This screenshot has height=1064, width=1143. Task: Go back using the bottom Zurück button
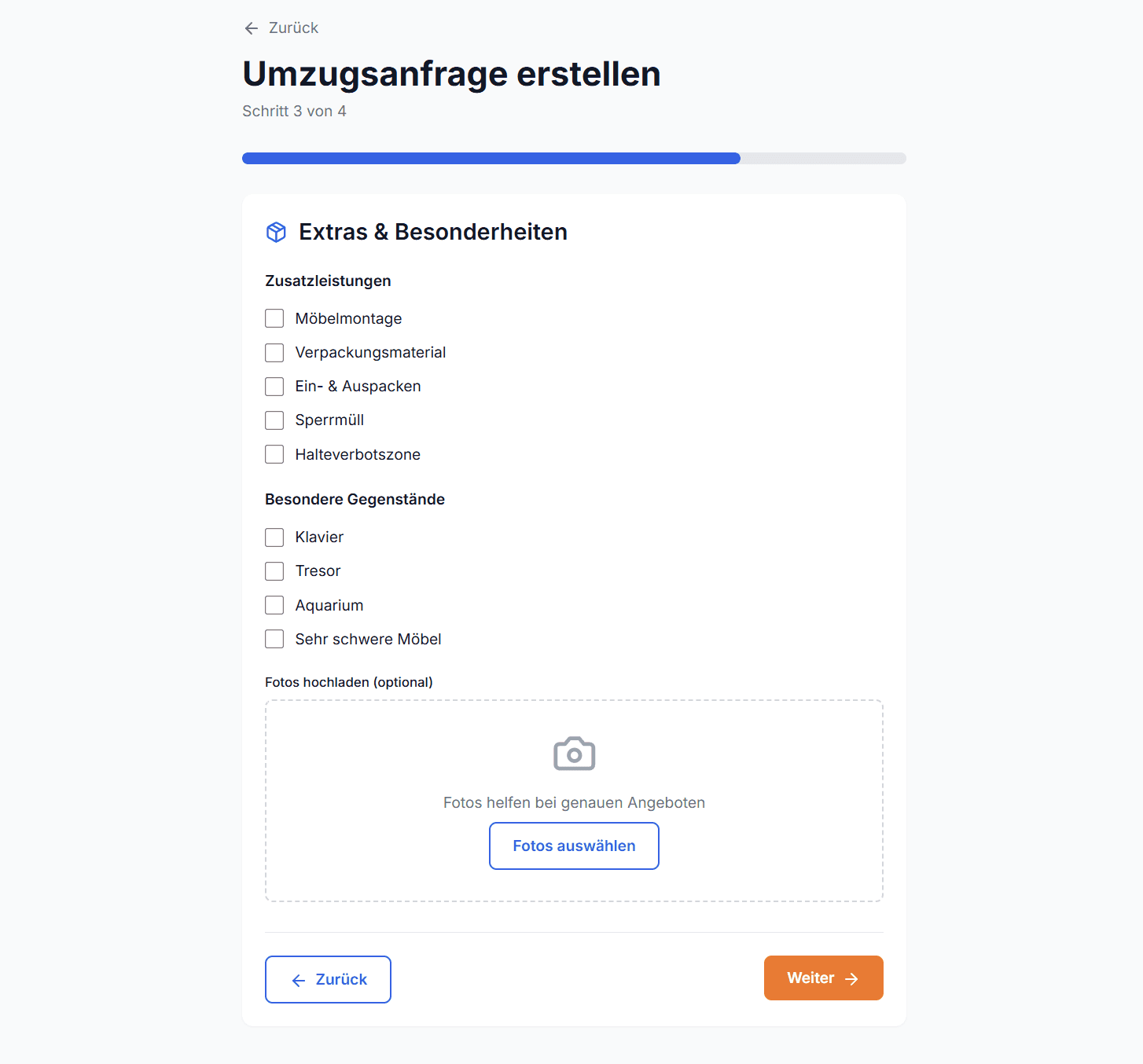click(x=328, y=979)
